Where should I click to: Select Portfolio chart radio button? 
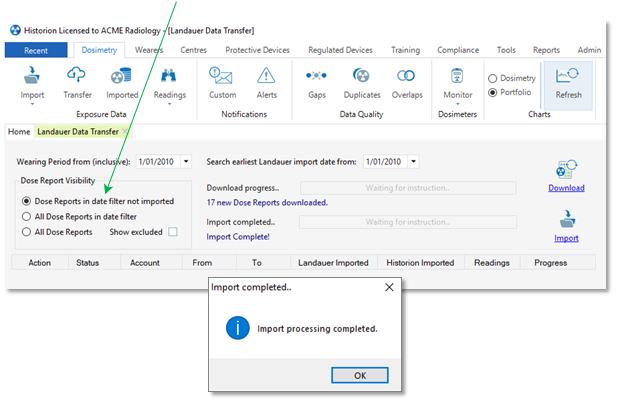pyautogui.click(x=492, y=93)
